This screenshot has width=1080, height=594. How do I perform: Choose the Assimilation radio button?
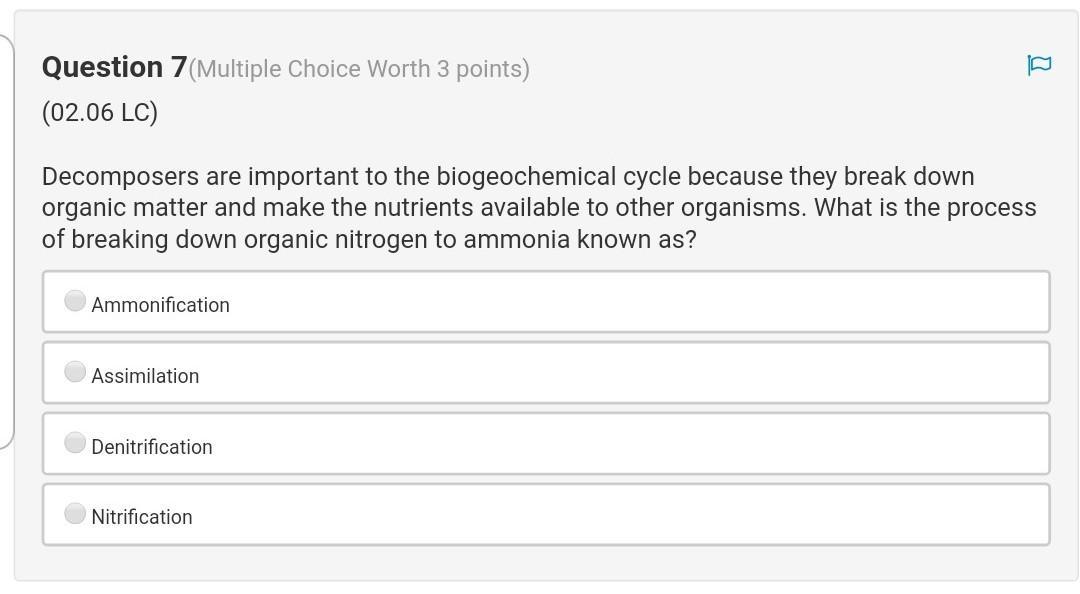75,371
